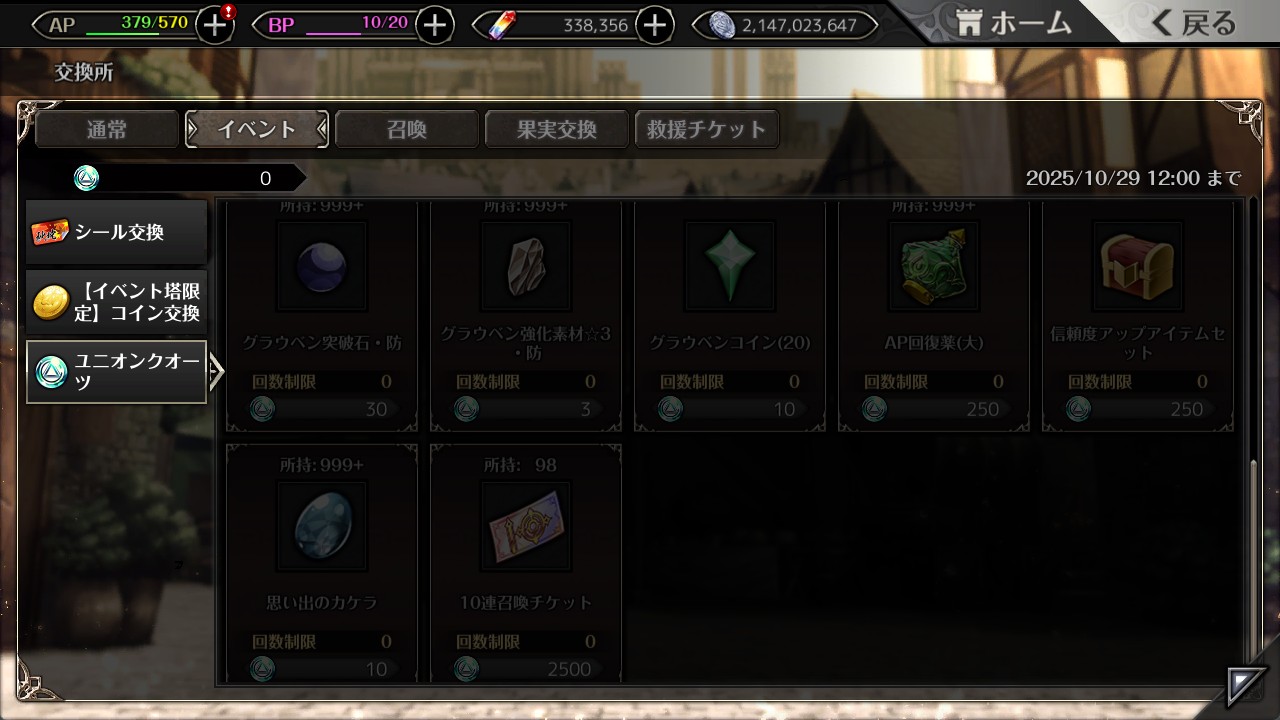1280x720 pixels.
Task: Tap the plus icon next to BP
Action: pyautogui.click(x=434, y=25)
